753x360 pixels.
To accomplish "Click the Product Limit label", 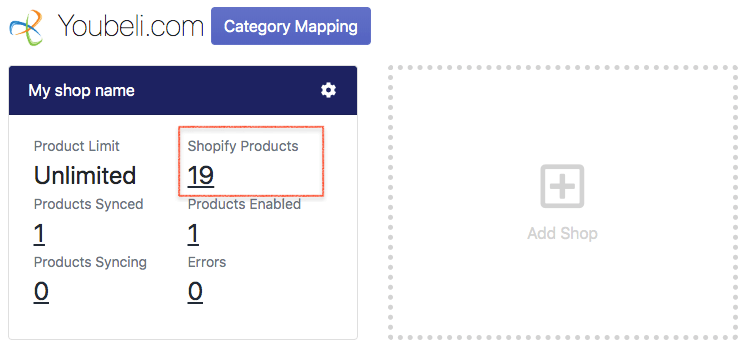I will point(77,146).
